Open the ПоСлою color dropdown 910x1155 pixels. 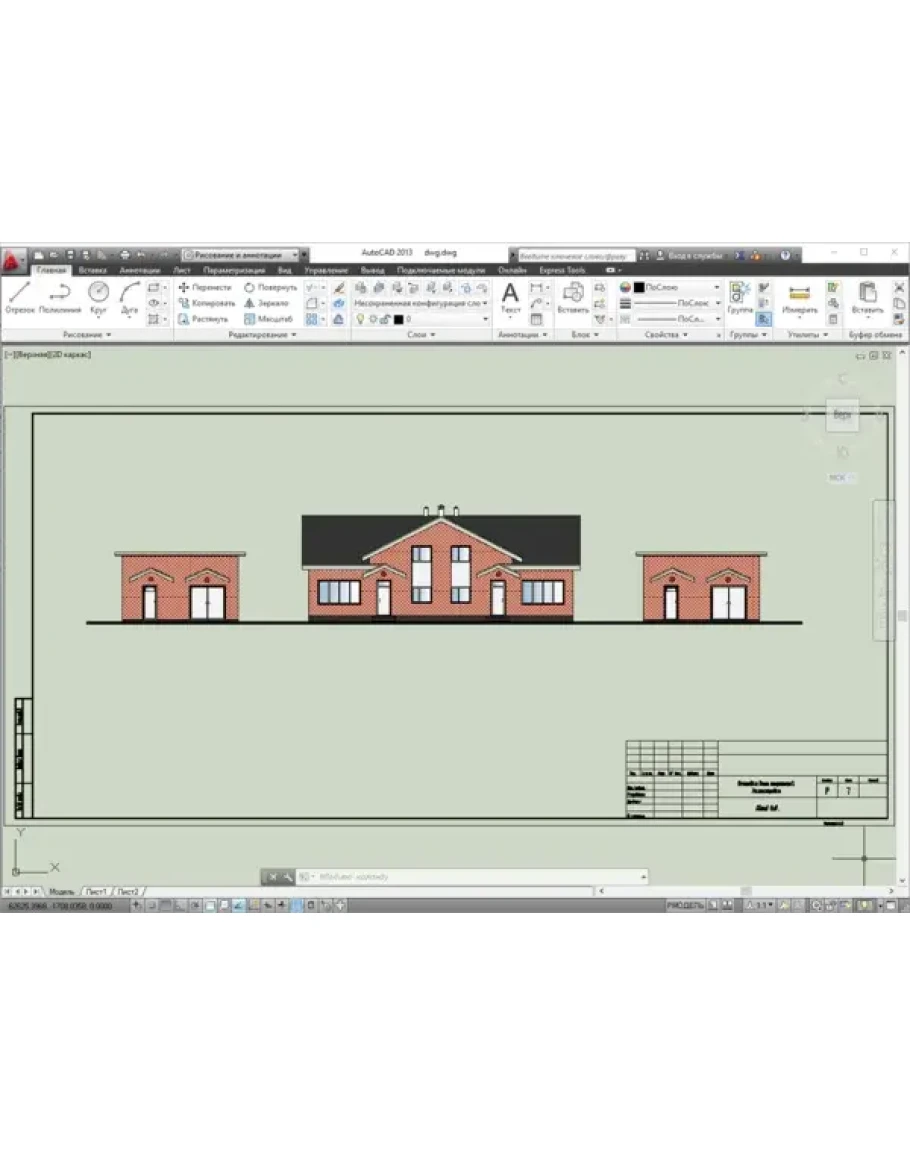[x=678, y=287]
